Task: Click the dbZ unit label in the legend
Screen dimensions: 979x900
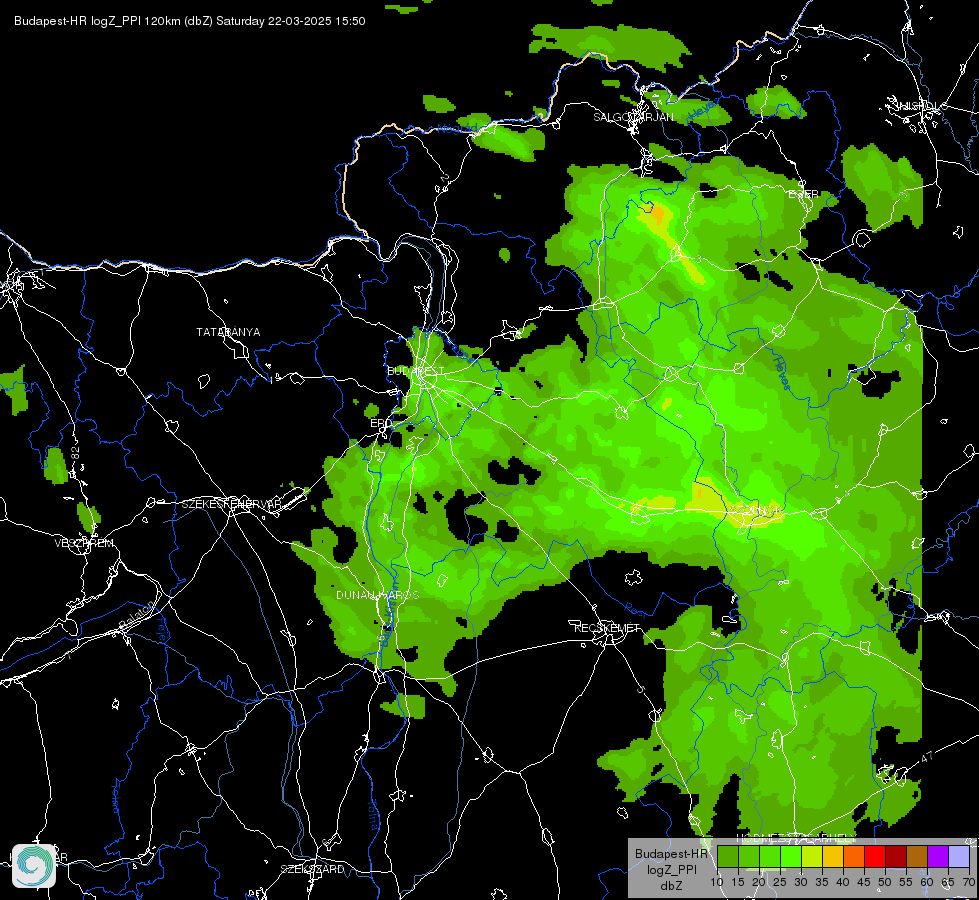Action: [x=671, y=886]
